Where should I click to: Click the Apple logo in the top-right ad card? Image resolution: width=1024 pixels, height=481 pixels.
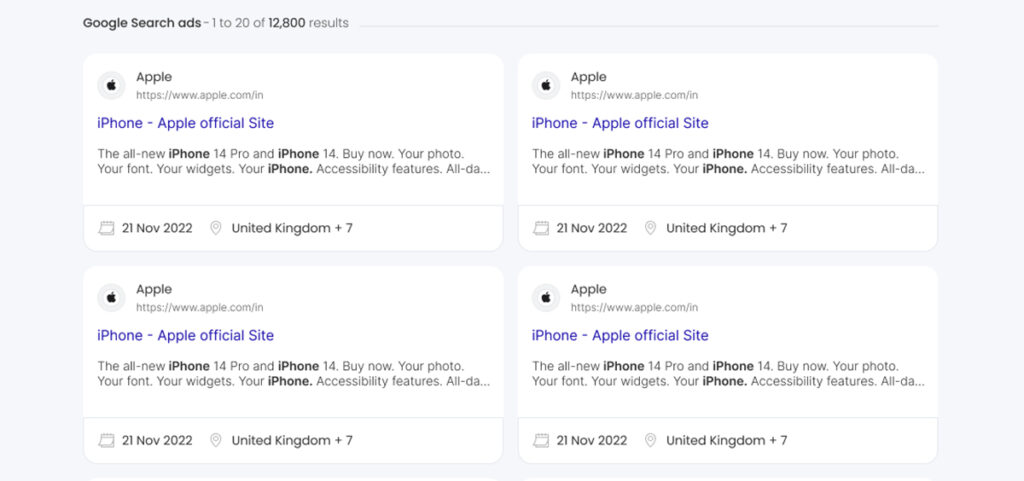click(x=546, y=86)
